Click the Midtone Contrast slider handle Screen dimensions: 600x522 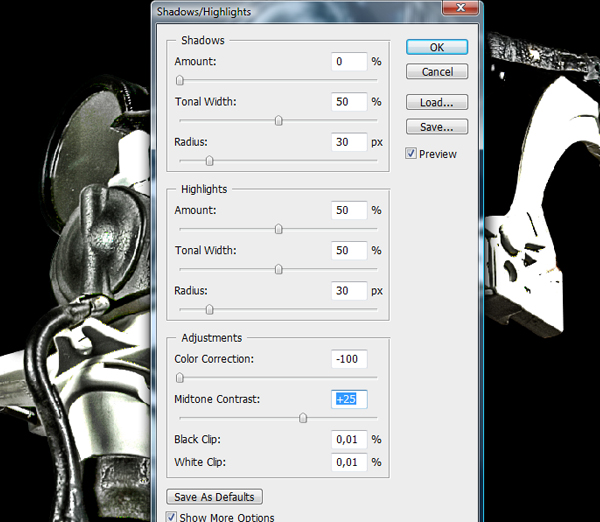click(x=303, y=418)
